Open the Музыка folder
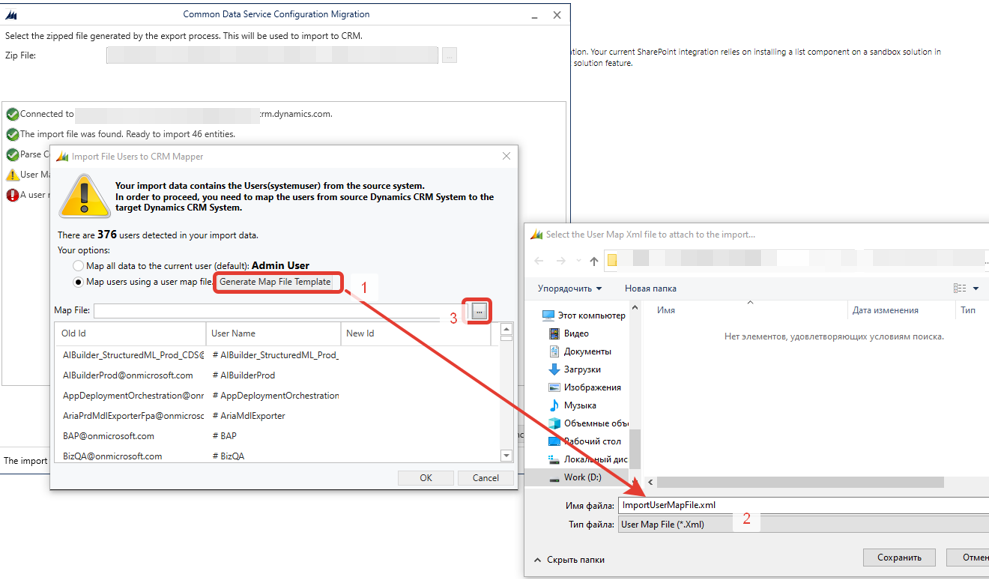This screenshot has height=579, width=989. coord(572,405)
